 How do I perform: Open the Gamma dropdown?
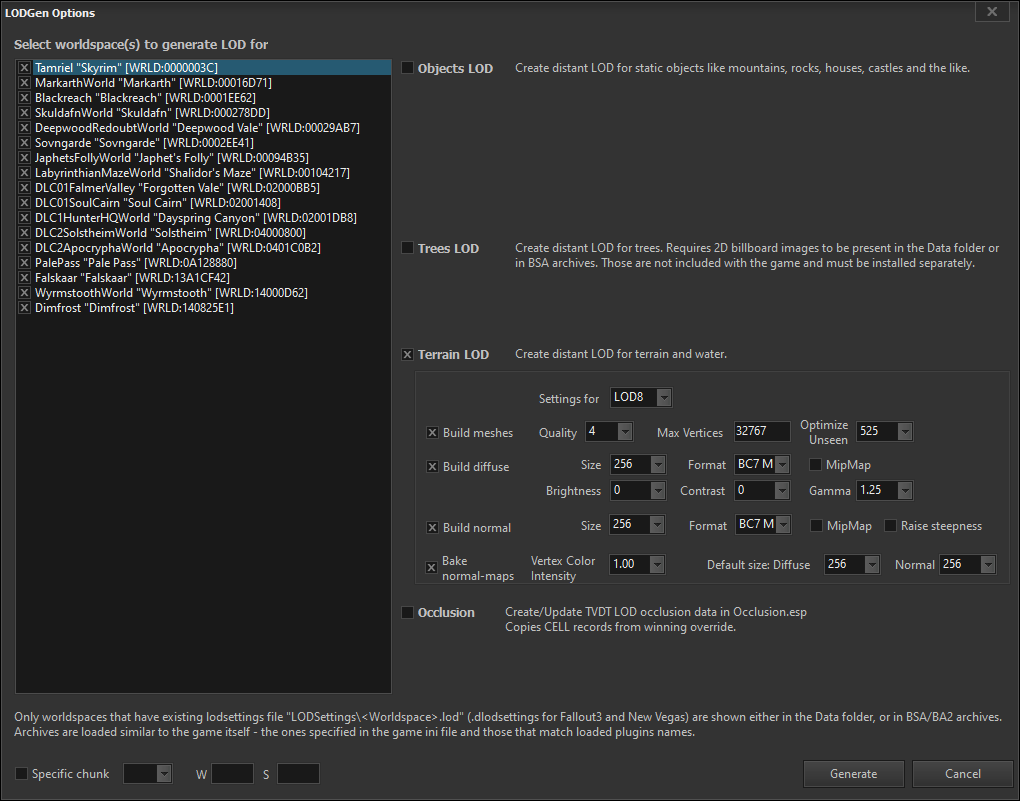click(904, 491)
